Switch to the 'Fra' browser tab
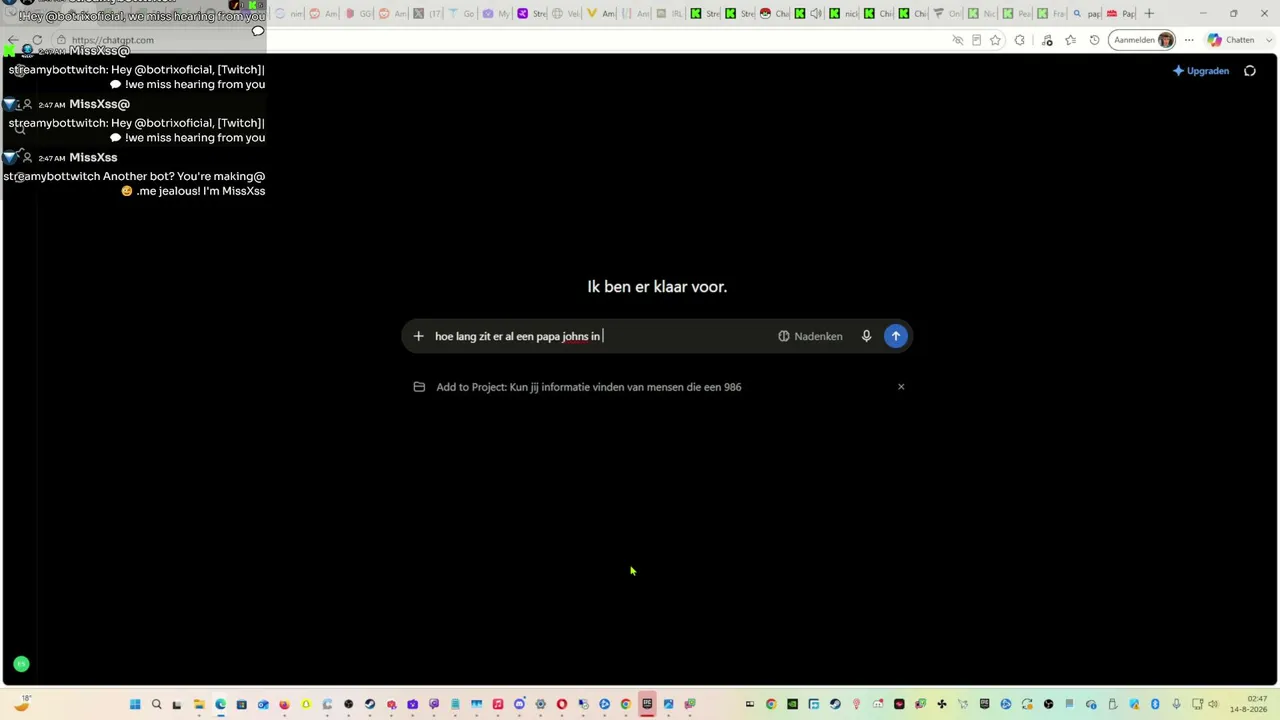Screen dimensions: 1280x720 tap(1051, 13)
